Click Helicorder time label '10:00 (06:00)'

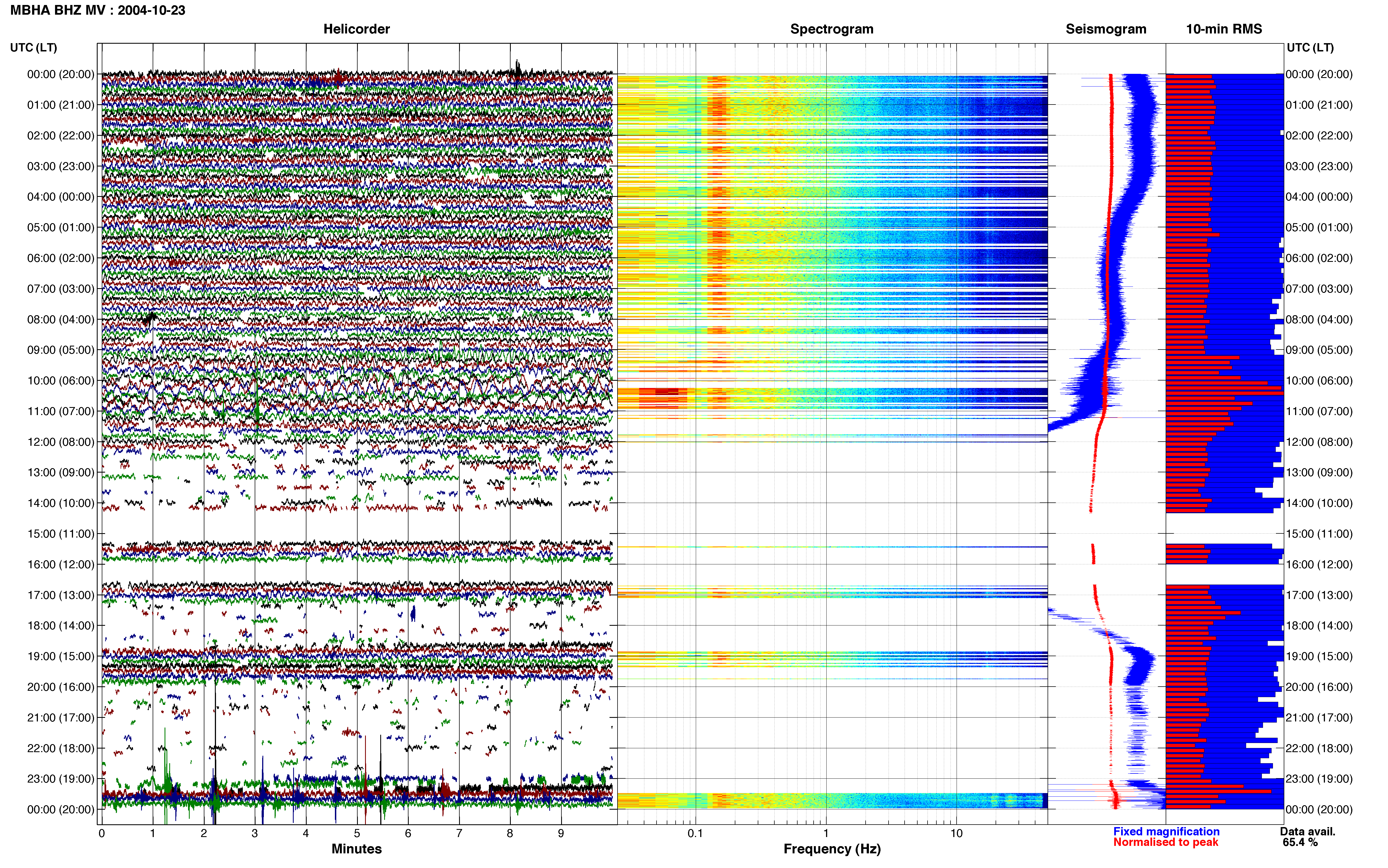coord(61,380)
